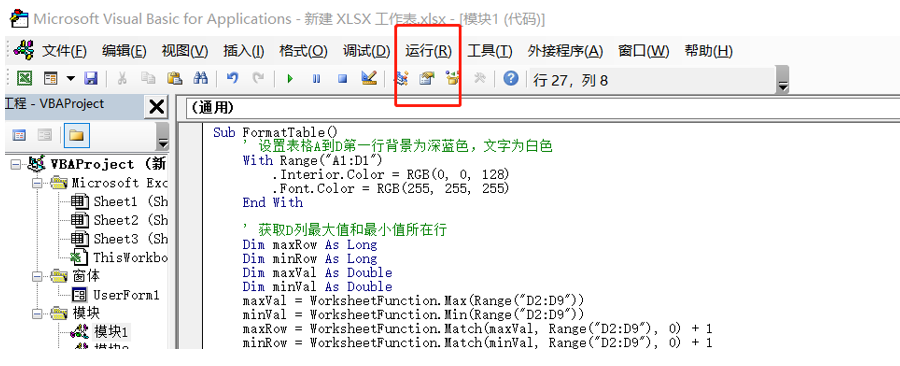Viewport: 900px width, 366px height.
Task: Toggle Folders in the project panel
Action: [x=76, y=135]
